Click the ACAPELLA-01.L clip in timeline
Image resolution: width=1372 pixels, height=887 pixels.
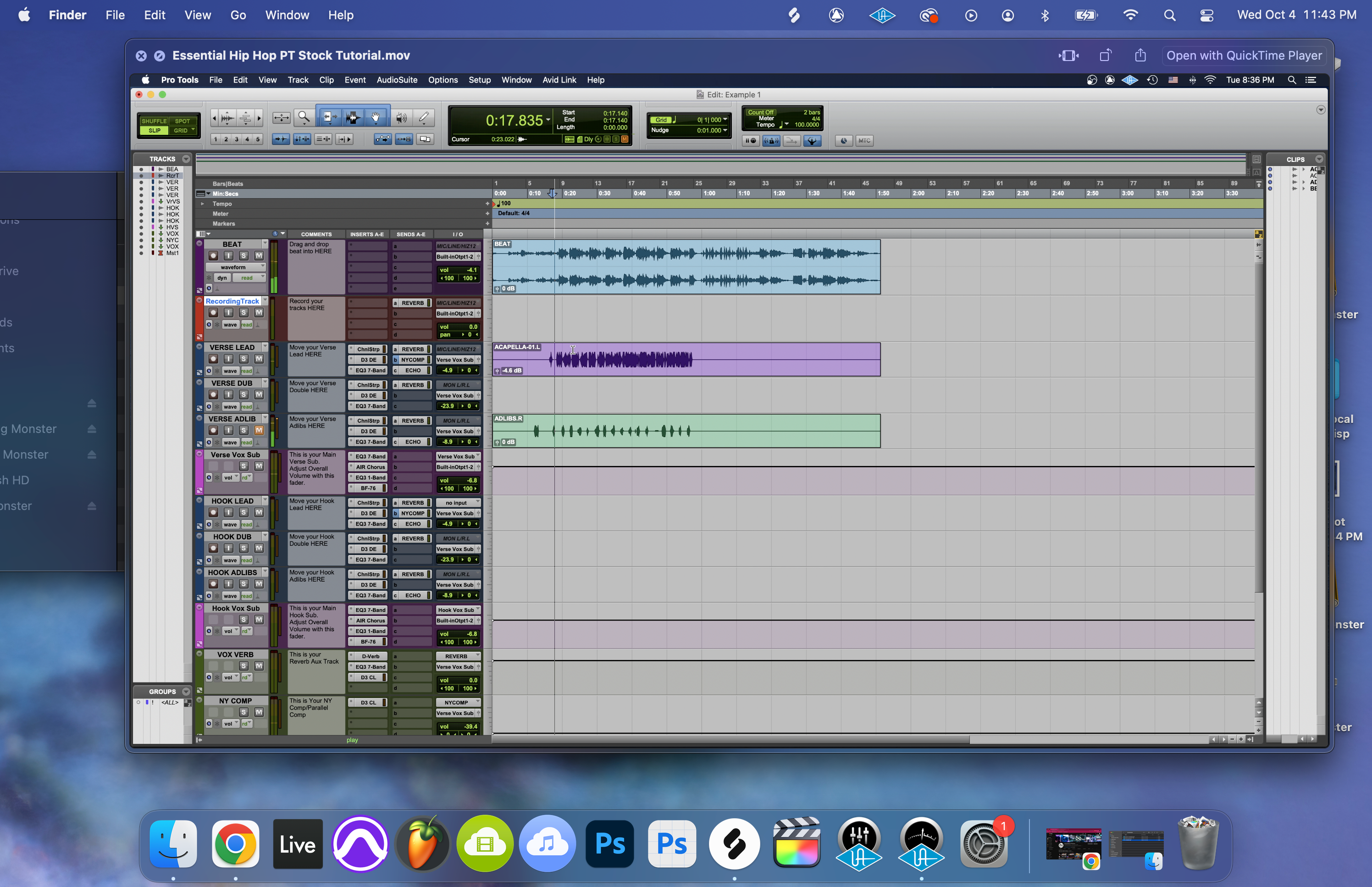[x=748, y=360]
